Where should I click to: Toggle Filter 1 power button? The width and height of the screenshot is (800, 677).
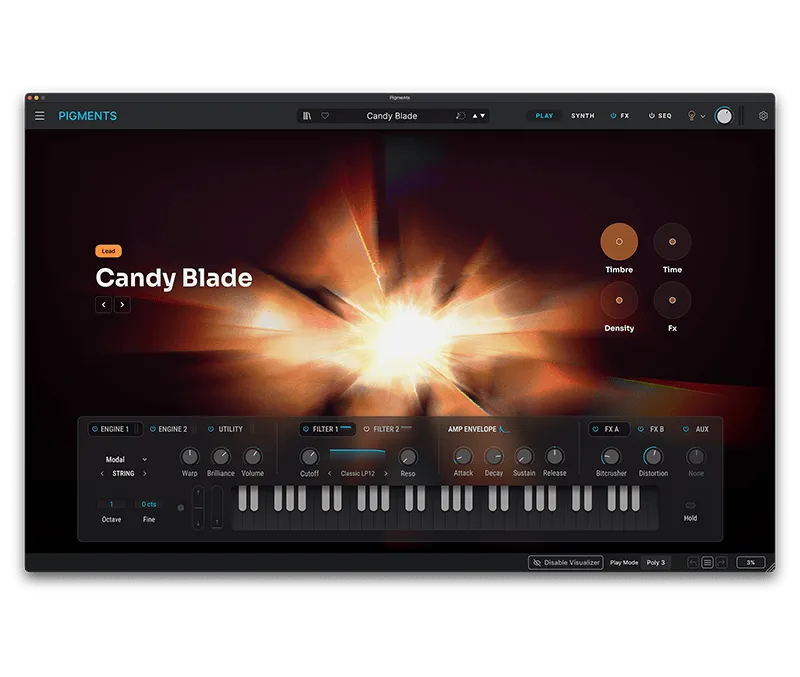point(306,429)
